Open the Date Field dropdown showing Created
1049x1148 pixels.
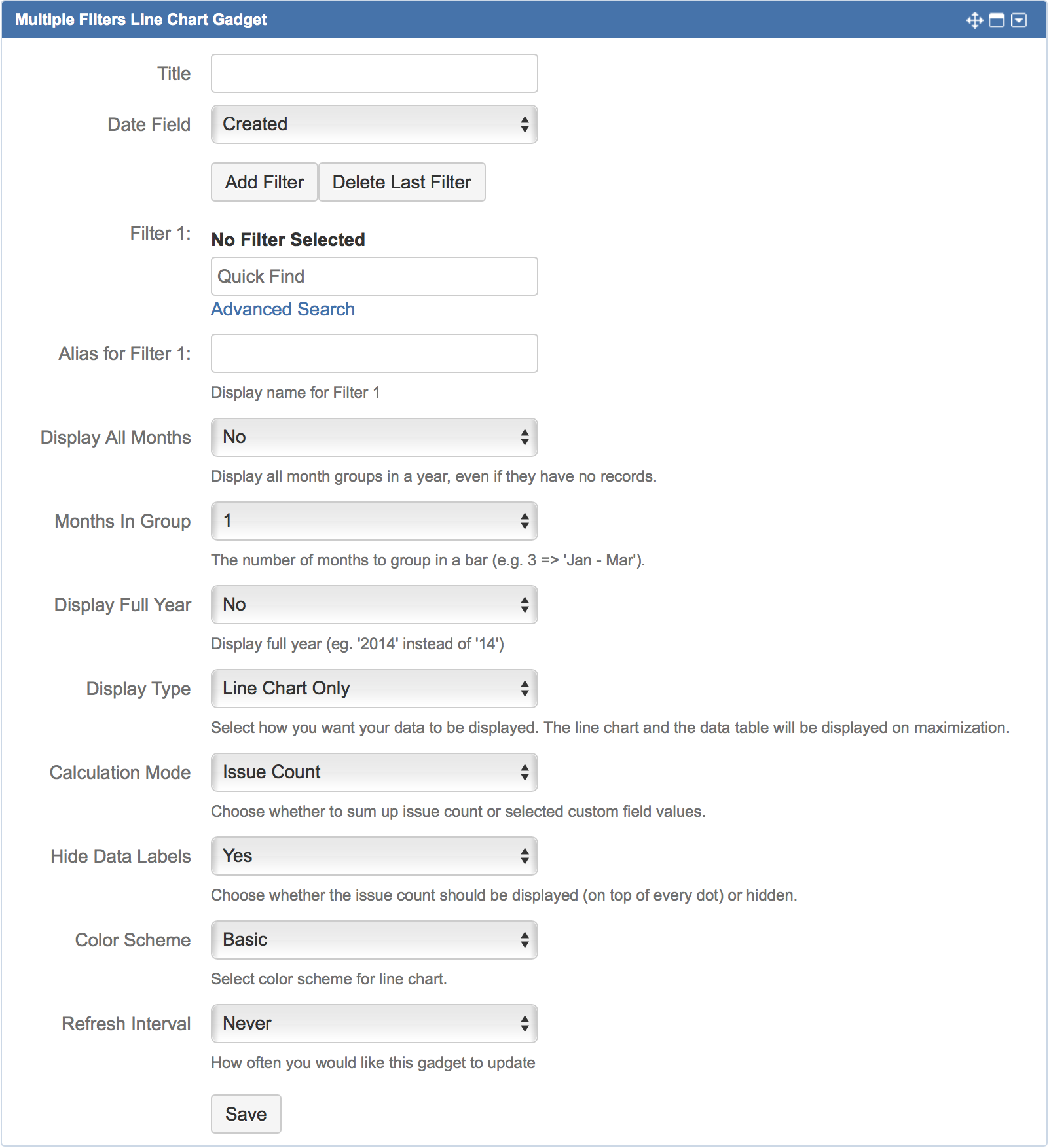373,124
